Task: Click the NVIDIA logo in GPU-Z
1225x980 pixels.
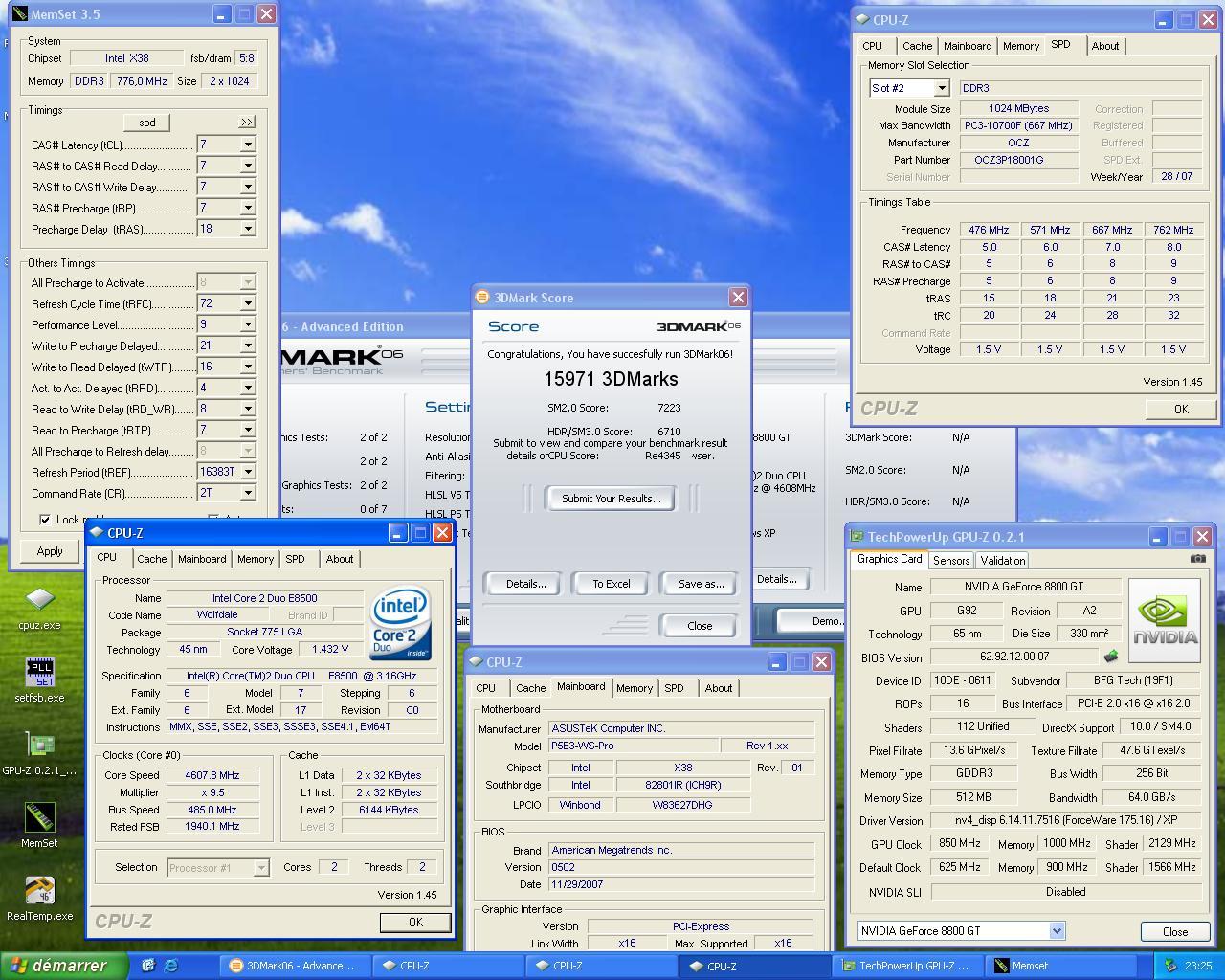Action: point(1165,620)
